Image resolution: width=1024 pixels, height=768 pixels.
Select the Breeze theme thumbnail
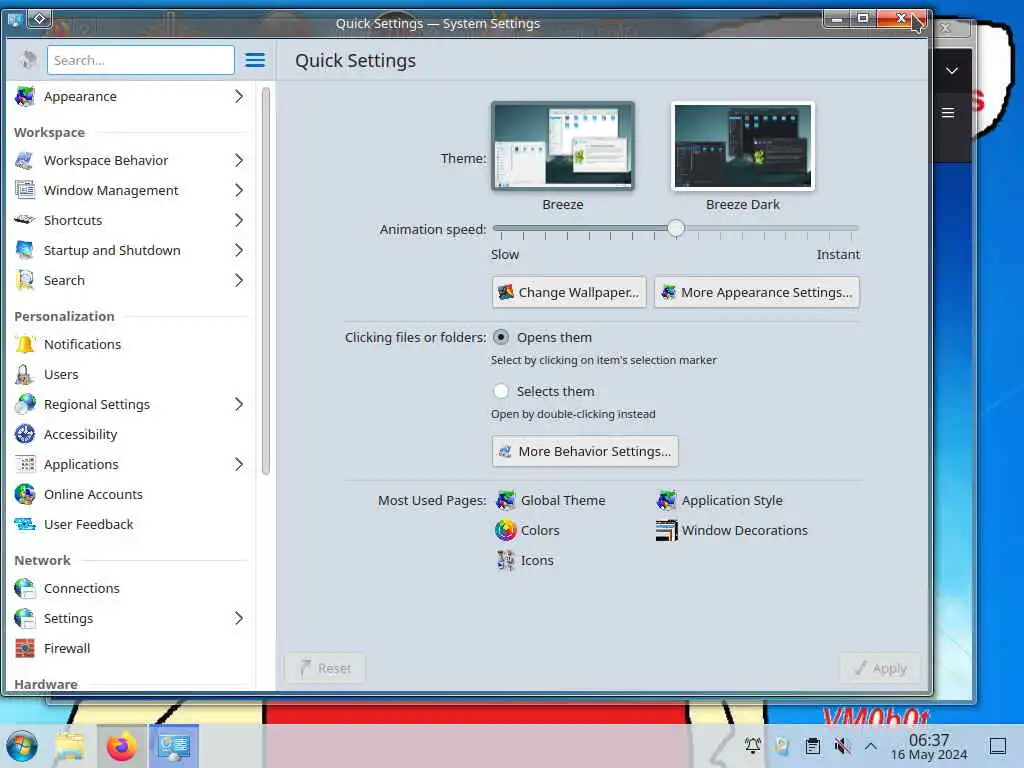point(562,146)
